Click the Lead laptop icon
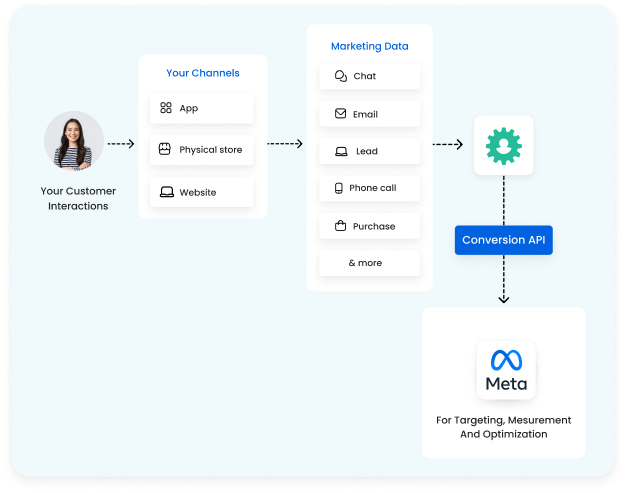626x493 pixels. point(341,152)
